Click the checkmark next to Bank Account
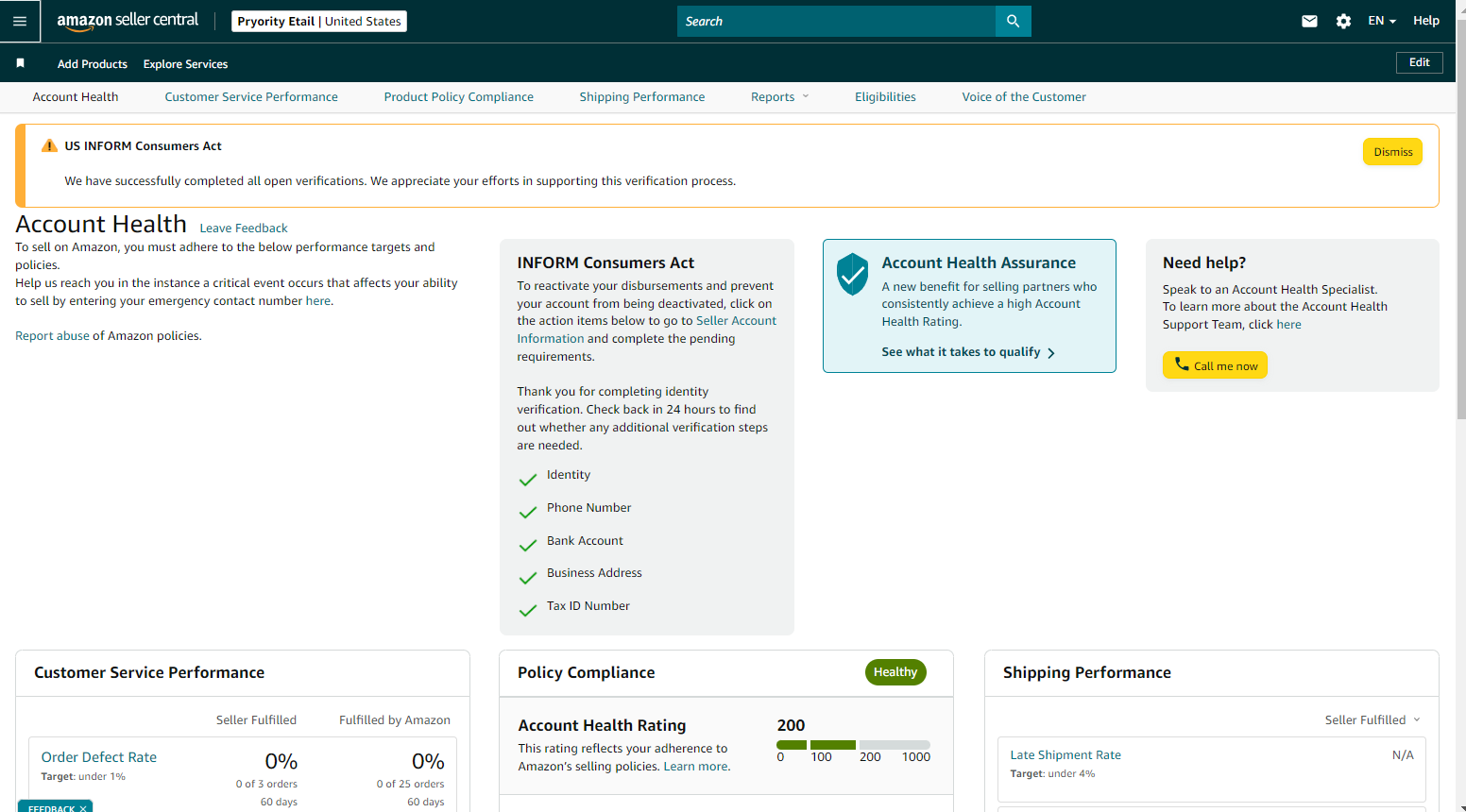Screen dimensions: 1466x812 (528, 546)
